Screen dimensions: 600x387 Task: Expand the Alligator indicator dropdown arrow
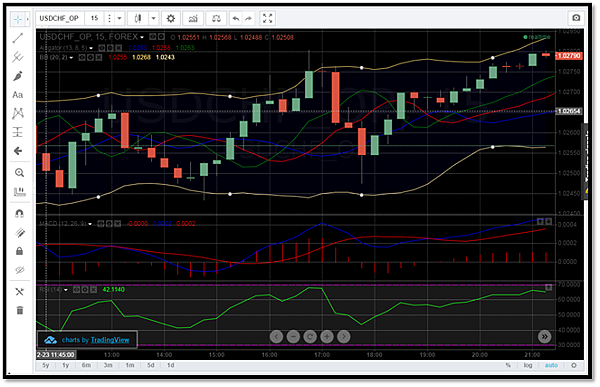point(91,48)
